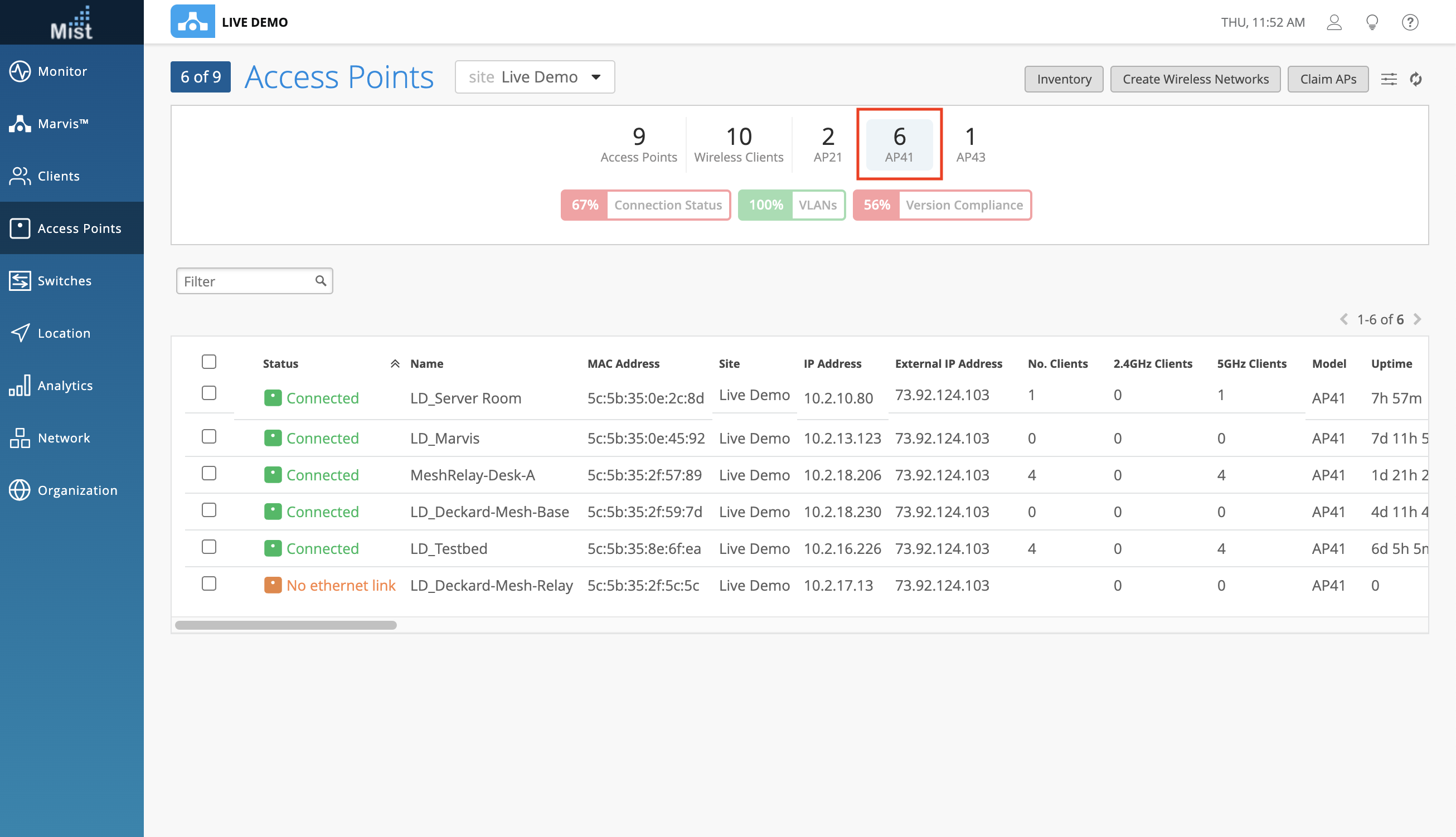Open the help question mark icon
This screenshot has width=1456, height=837.
[1409, 22]
